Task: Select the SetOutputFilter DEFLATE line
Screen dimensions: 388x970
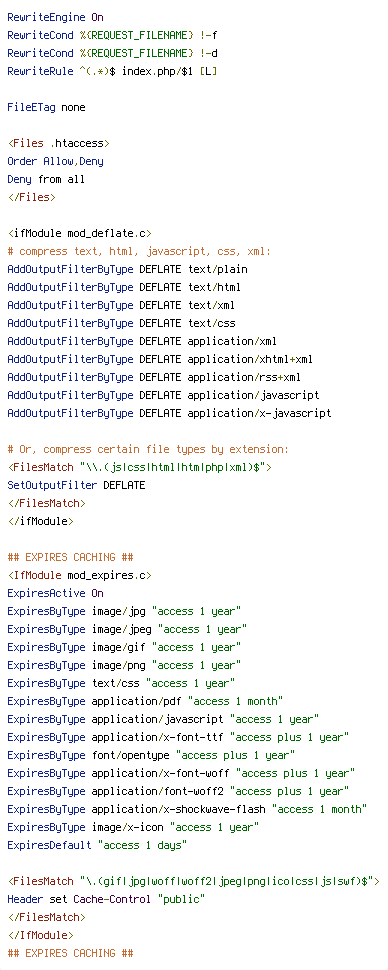Action: 76,485
